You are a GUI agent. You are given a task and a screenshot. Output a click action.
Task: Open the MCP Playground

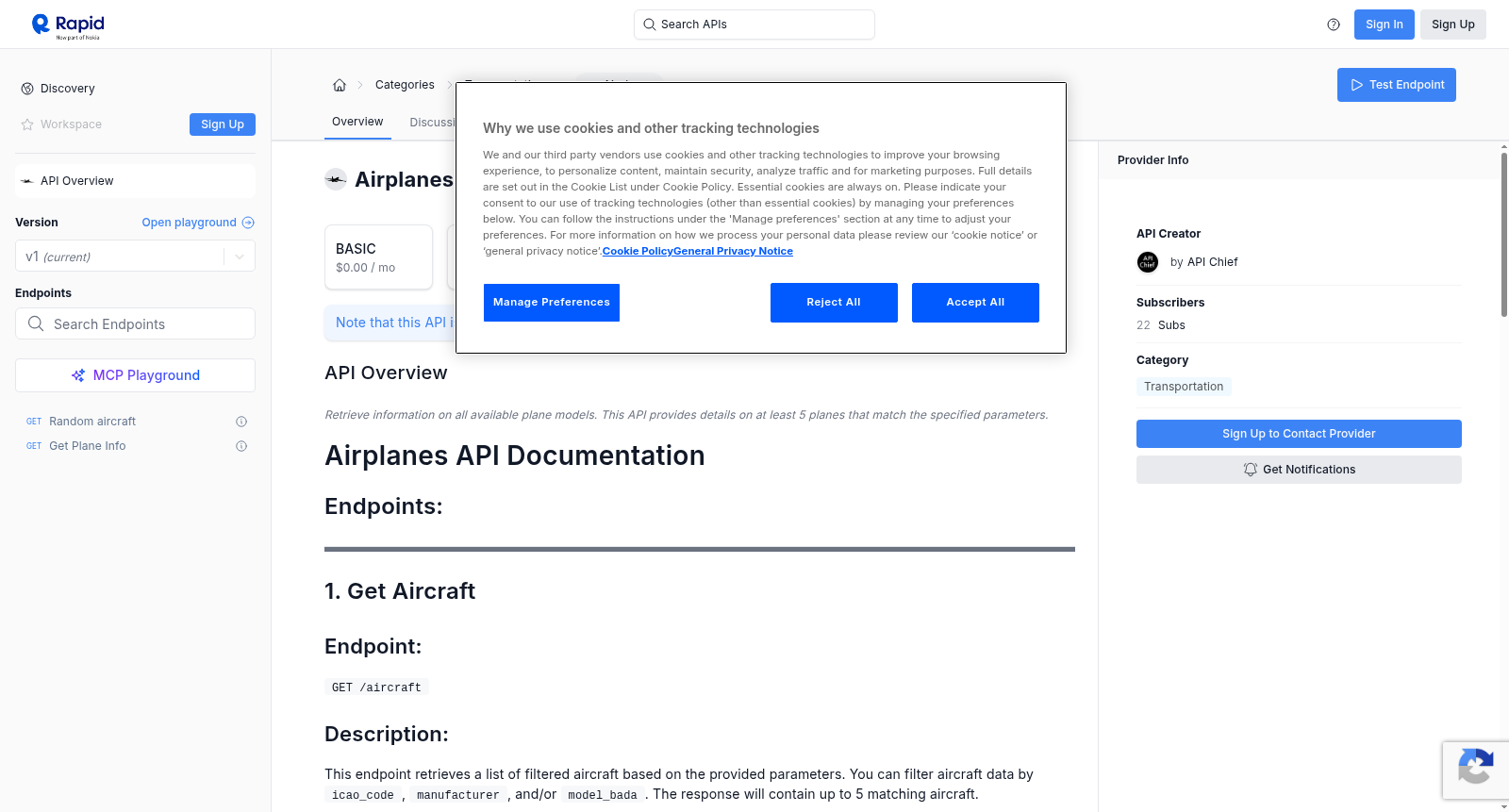coord(135,375)
